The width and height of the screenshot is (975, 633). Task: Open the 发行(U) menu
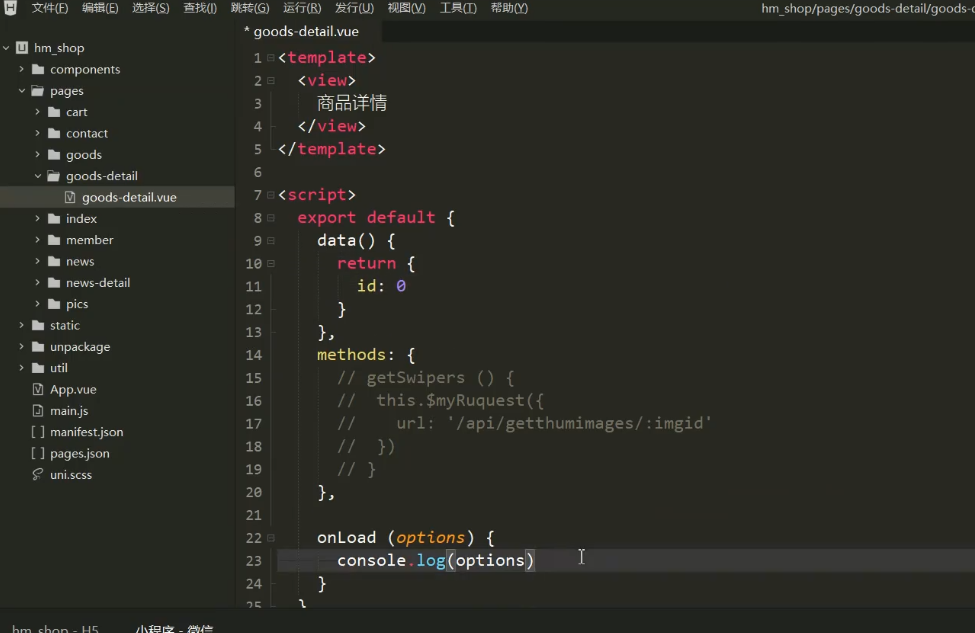[x=354, y=8]
